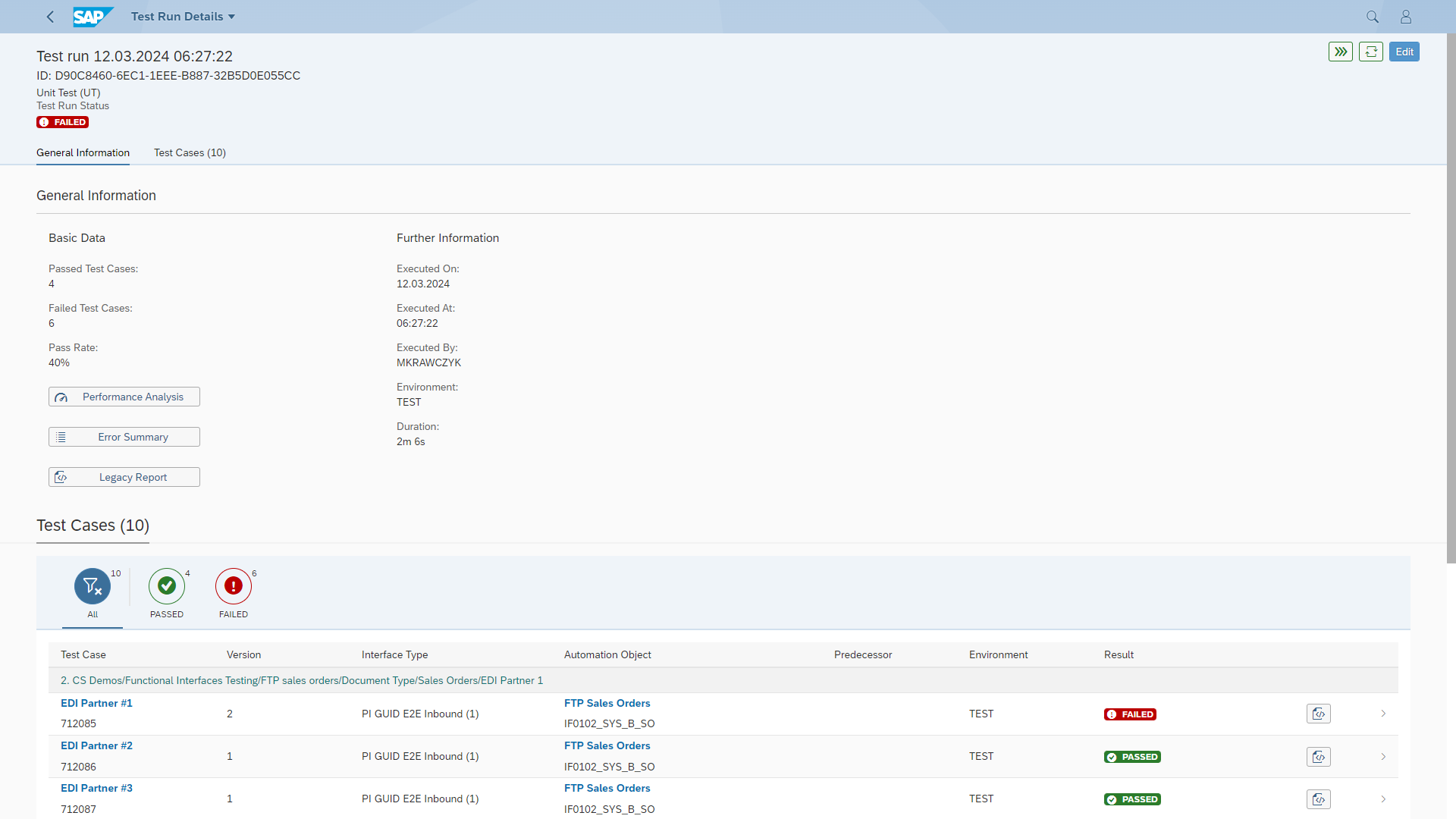The width and height of the screenshot is (1456, 819).
Task: Select the General Information tab
Action: [x=83, y=152]
